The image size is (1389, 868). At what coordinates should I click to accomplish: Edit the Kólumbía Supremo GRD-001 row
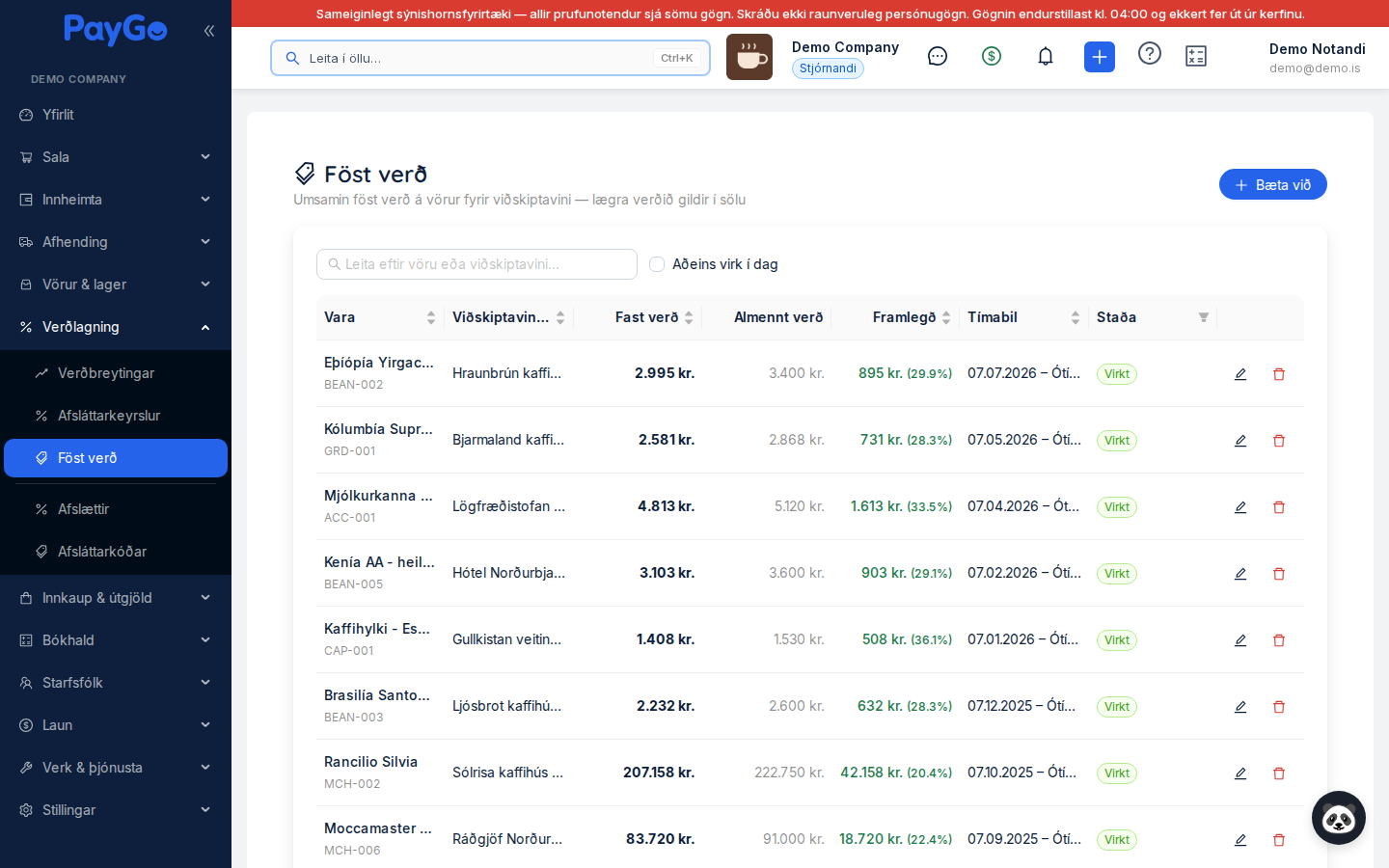1240,441
